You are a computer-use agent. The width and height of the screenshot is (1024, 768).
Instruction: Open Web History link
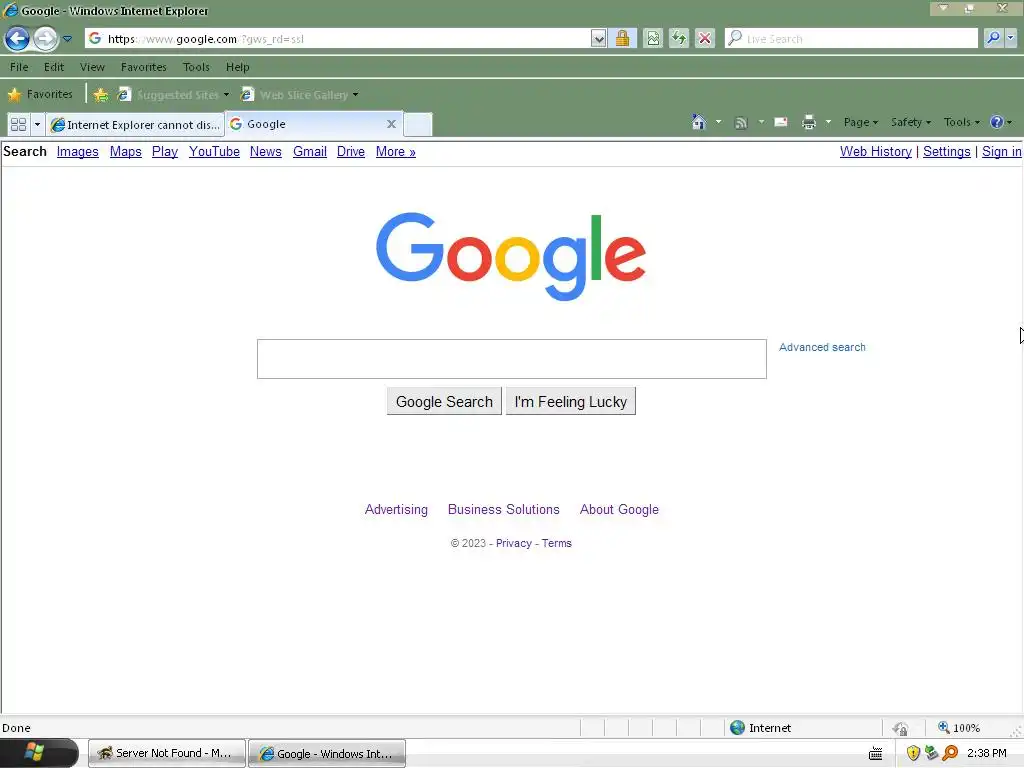pyautogui.click(x=876, y=152)
